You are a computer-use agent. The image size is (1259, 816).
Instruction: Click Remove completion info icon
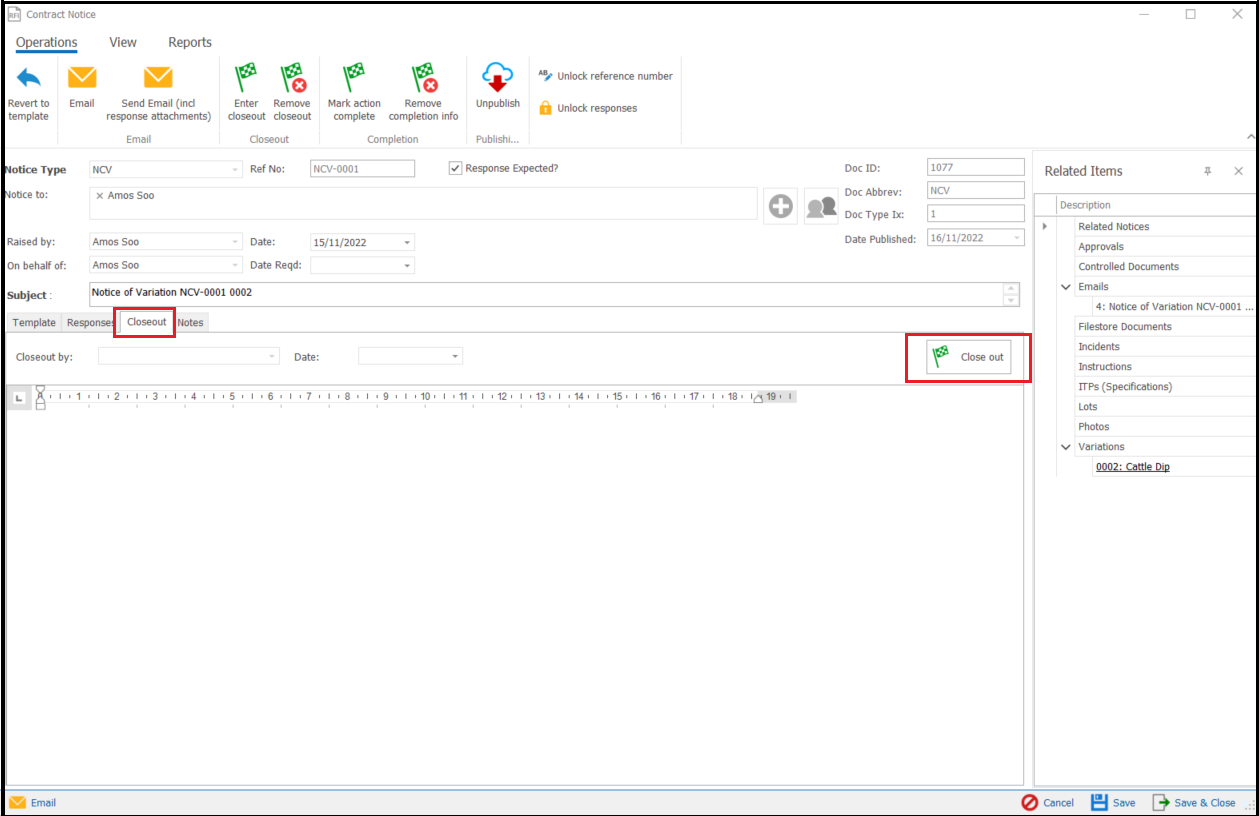click(x=424, y=77)
